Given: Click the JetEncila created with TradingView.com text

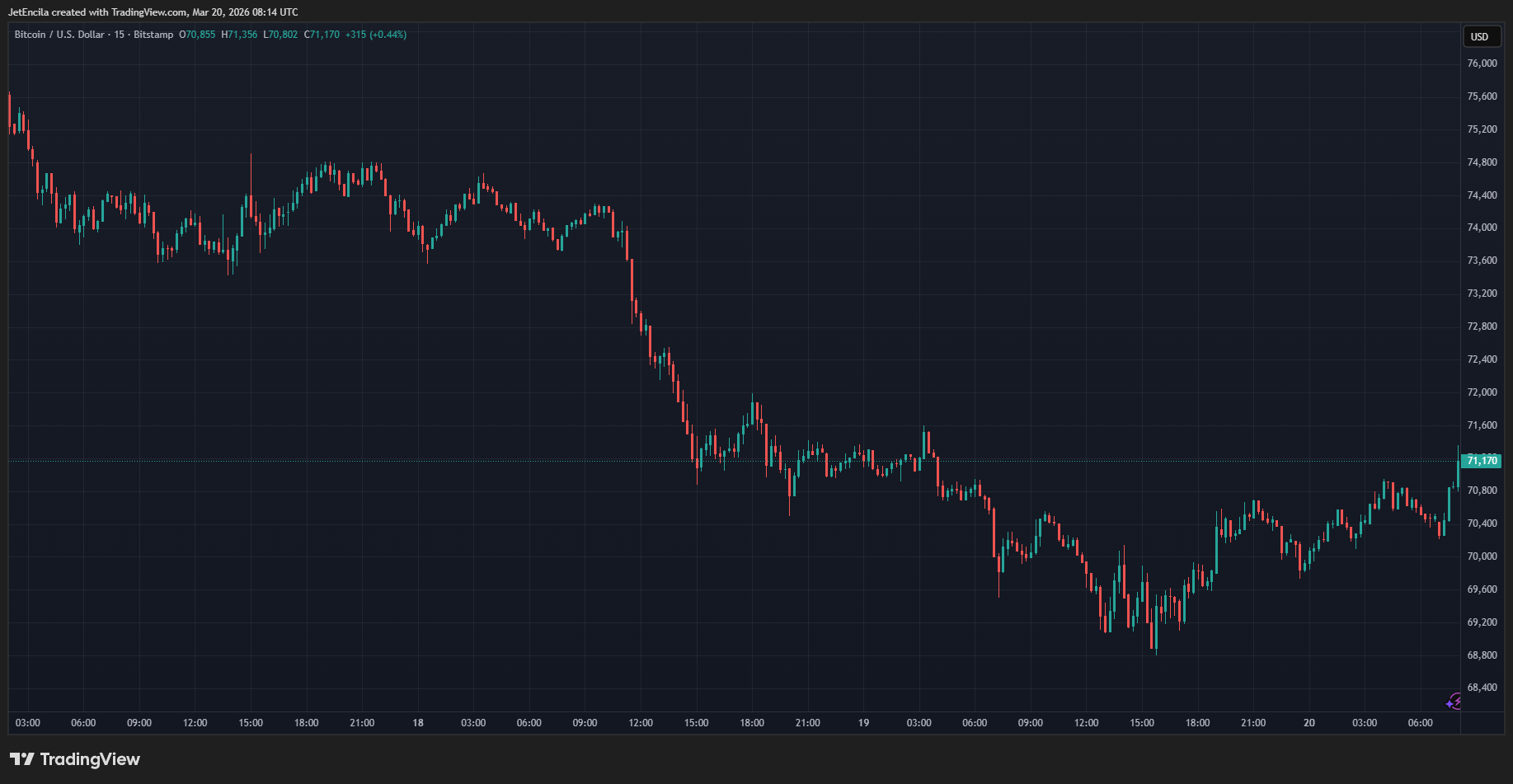Looking at the screenshot, I should click(153, 12).
